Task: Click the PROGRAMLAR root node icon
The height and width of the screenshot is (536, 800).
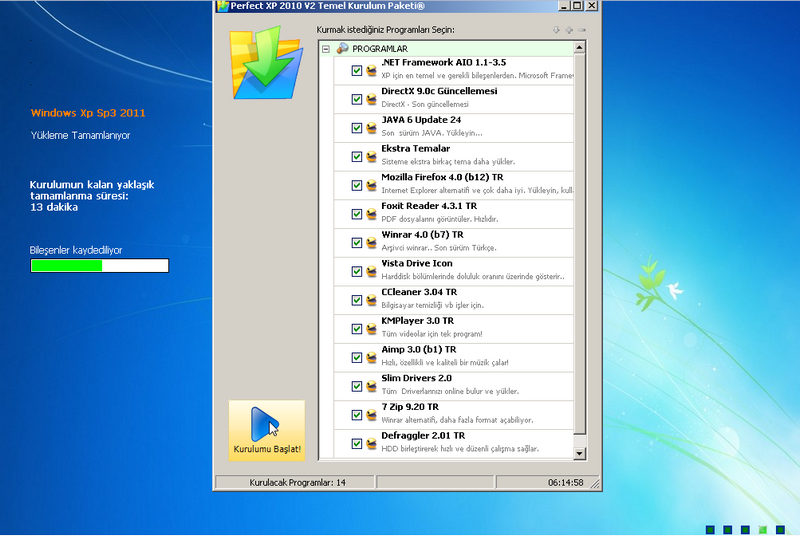Action: (342, 48)
